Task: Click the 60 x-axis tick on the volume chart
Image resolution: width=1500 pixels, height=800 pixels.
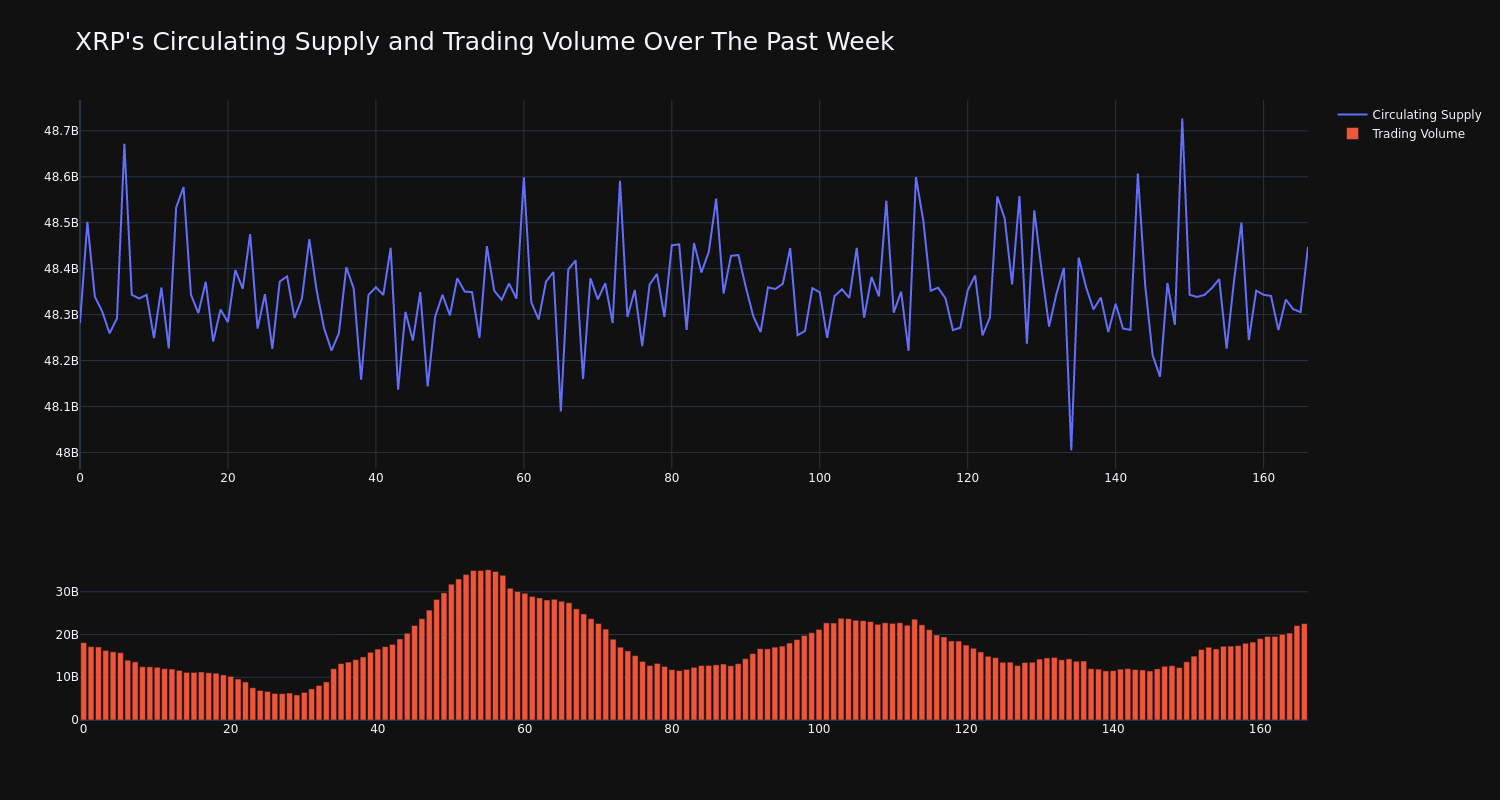Action: (525, 729)
